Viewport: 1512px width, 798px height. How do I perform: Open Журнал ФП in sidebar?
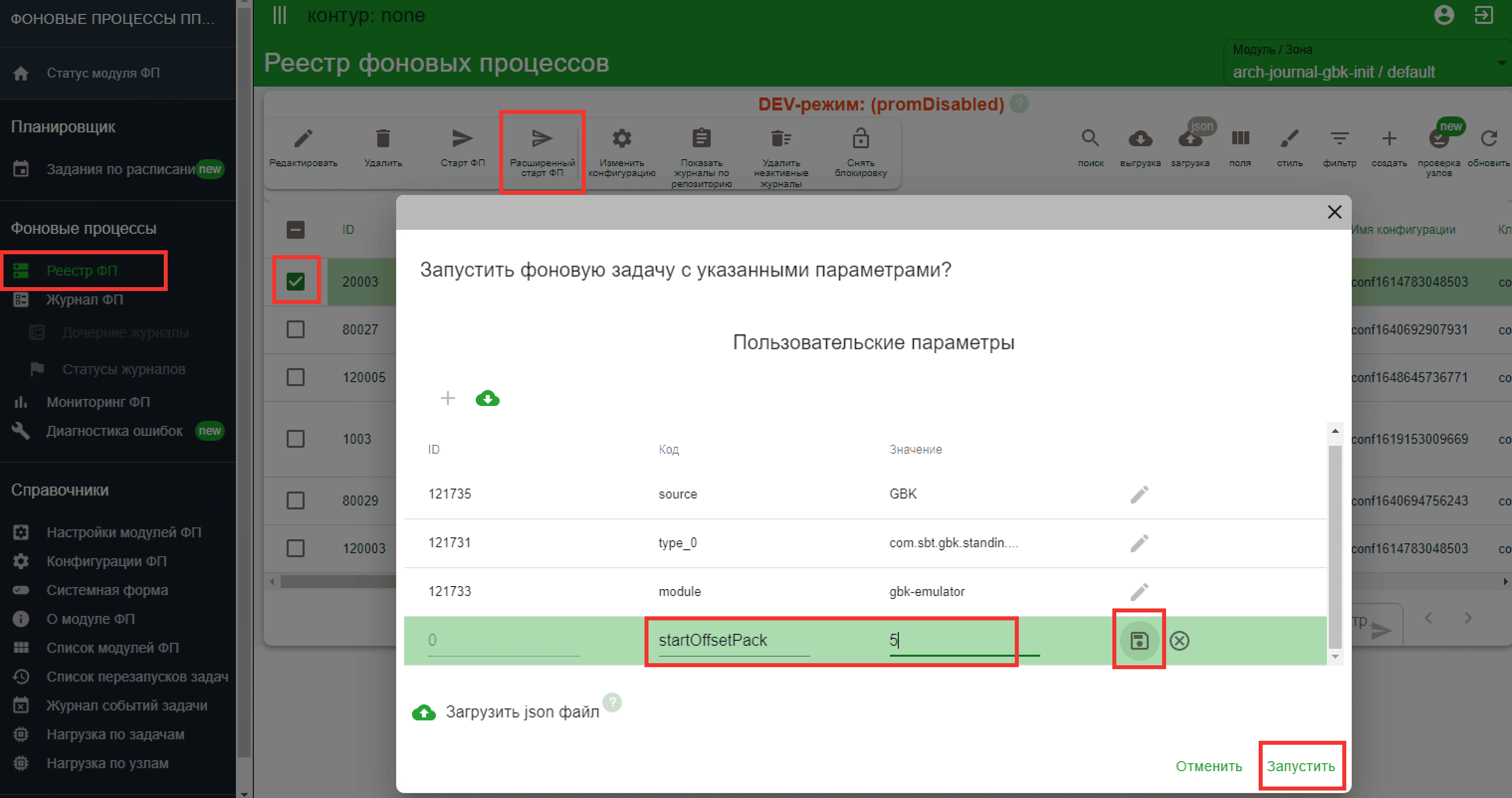coord(85,300)
